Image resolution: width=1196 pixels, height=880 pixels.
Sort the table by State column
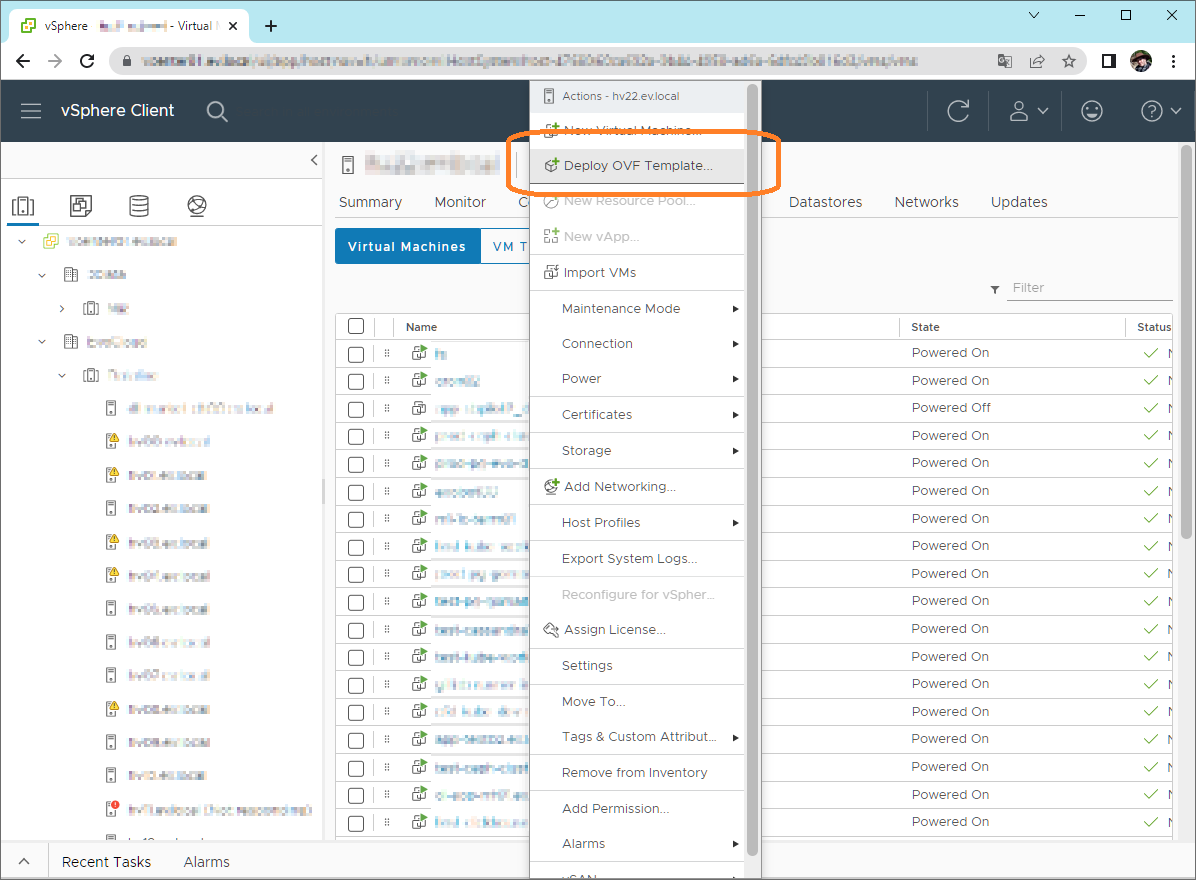tap(924, 327)
